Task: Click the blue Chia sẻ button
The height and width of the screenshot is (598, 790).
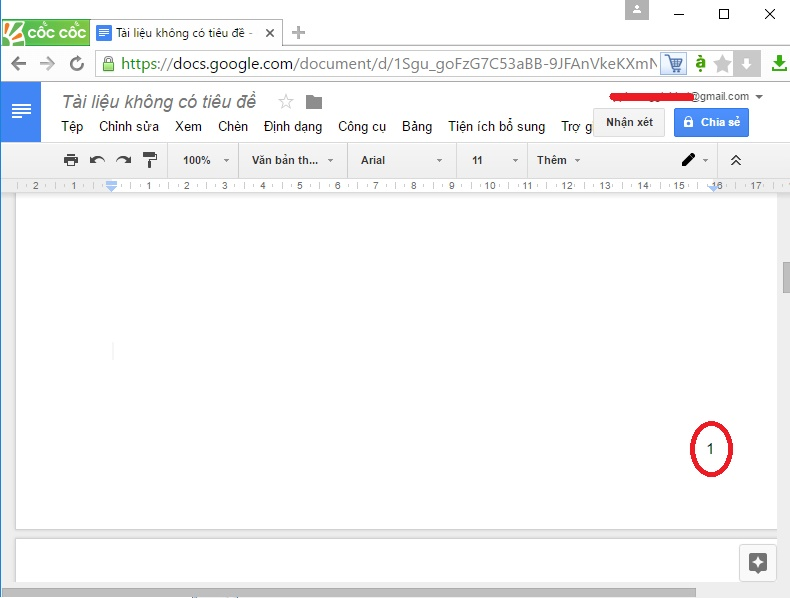Action: pyautogui.click(x=711, y=122)
